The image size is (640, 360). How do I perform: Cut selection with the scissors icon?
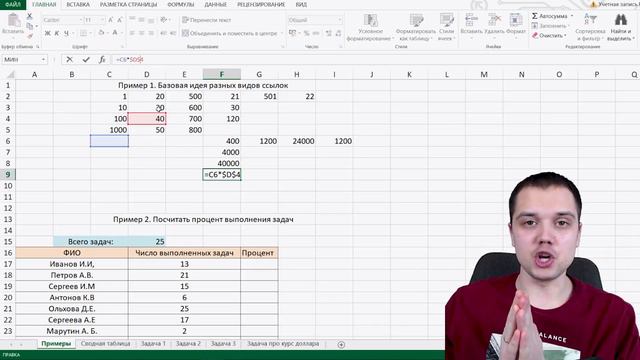click(x=29, y=16)
